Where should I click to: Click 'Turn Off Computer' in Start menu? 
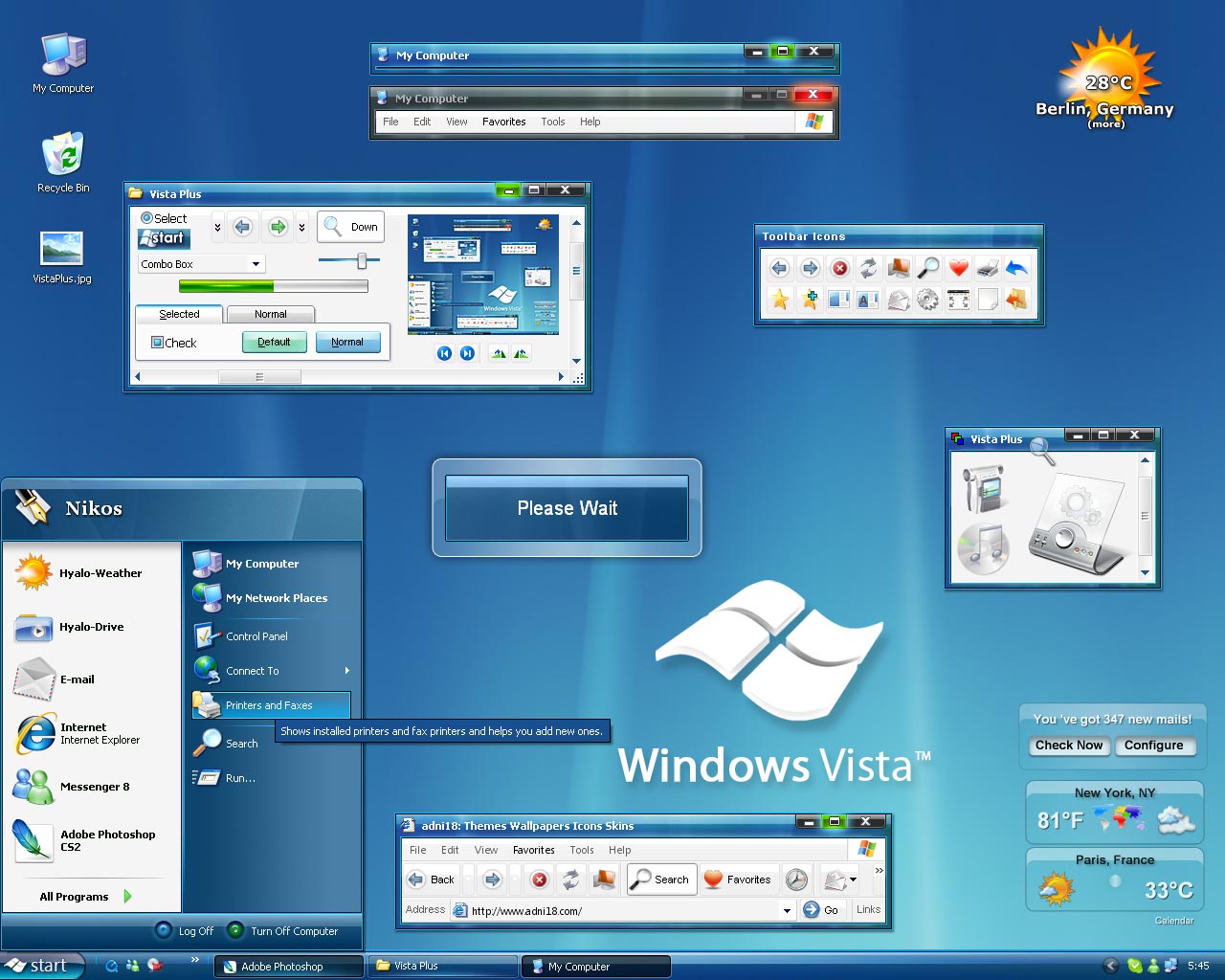click(x=282, y=930)
